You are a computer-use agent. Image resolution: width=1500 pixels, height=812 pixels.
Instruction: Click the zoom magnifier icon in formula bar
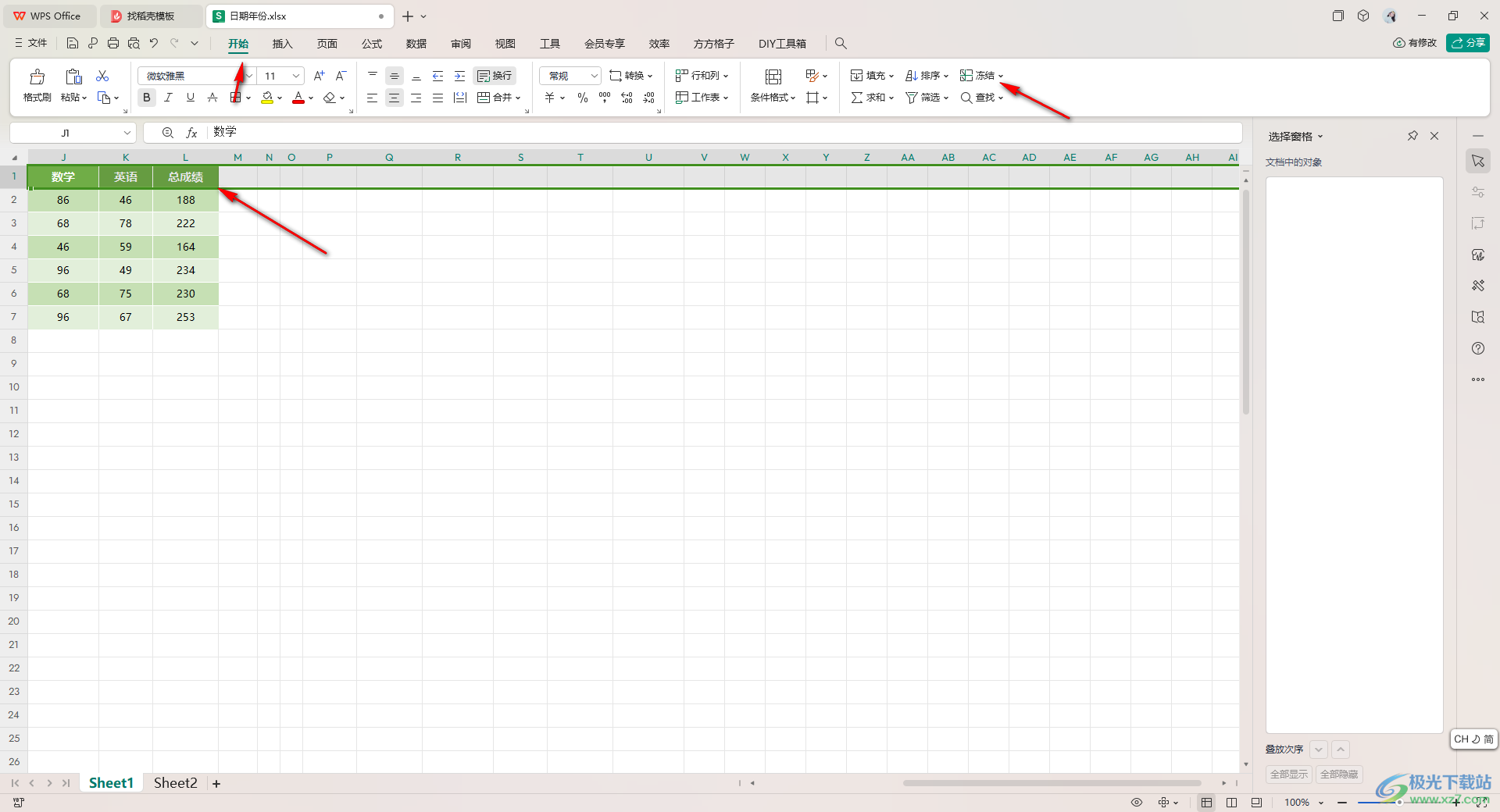pyautogui.click(x=168, y=133)
